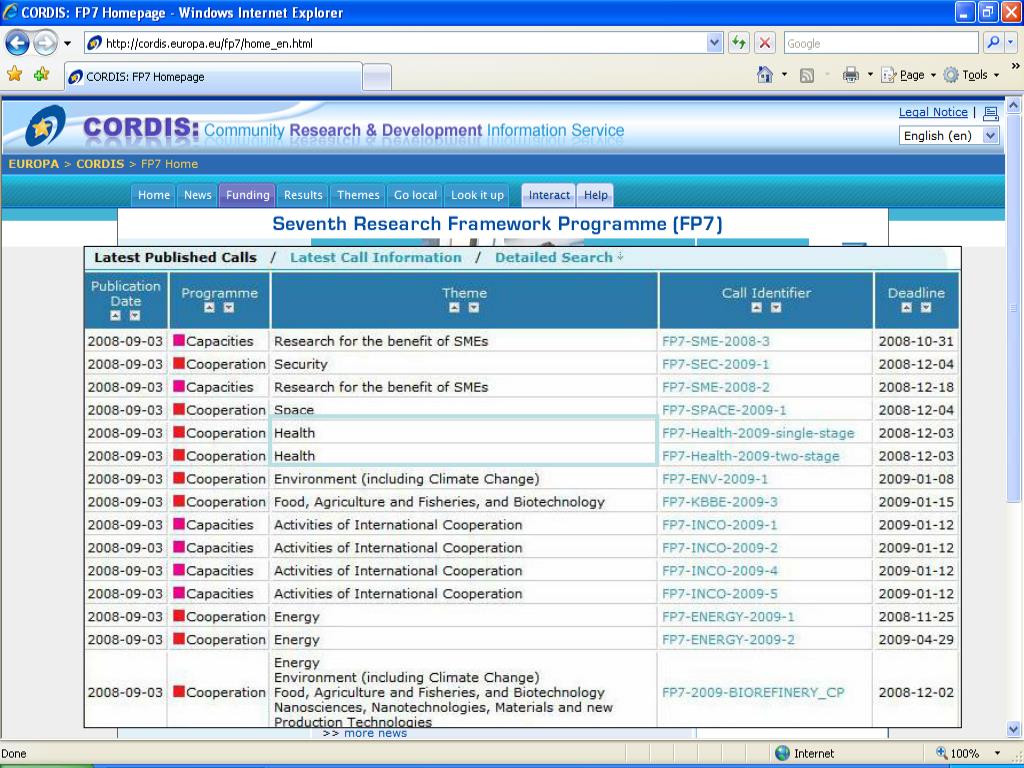Click the Refresh page icon
Image resolution: width=1024 pixels, height=768 pixels.
point(739,43)
